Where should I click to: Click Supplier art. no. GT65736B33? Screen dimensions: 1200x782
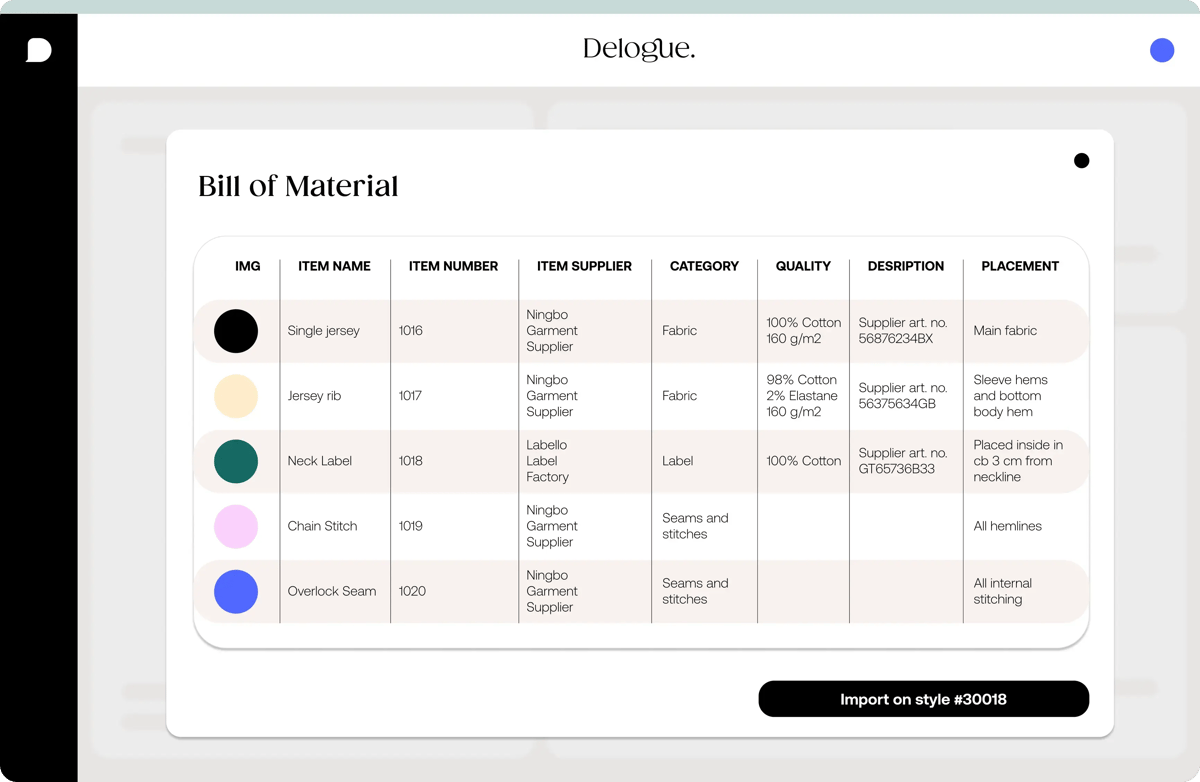pos(903,461)
